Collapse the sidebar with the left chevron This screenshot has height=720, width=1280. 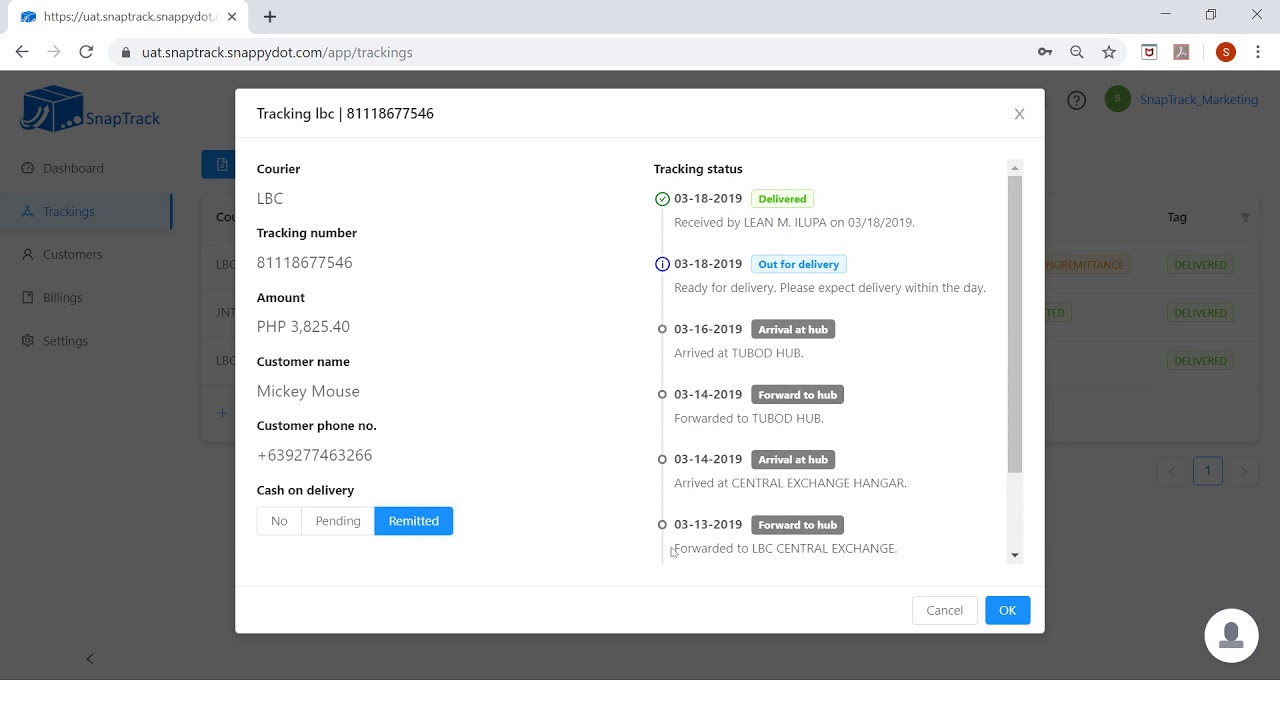pyautogui.click(x=90, y=659)
